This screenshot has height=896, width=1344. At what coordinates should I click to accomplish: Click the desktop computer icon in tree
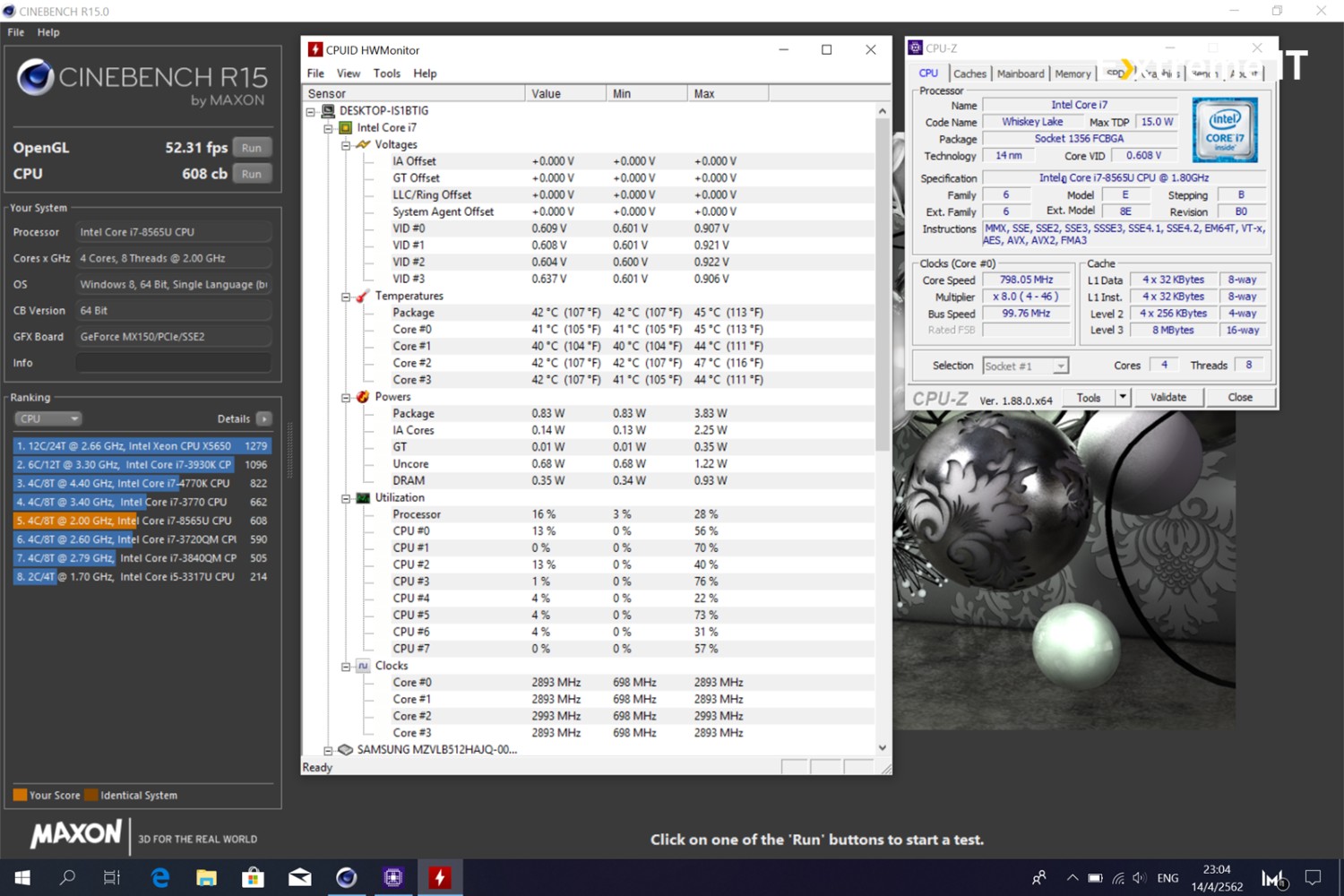click(328, 111)
